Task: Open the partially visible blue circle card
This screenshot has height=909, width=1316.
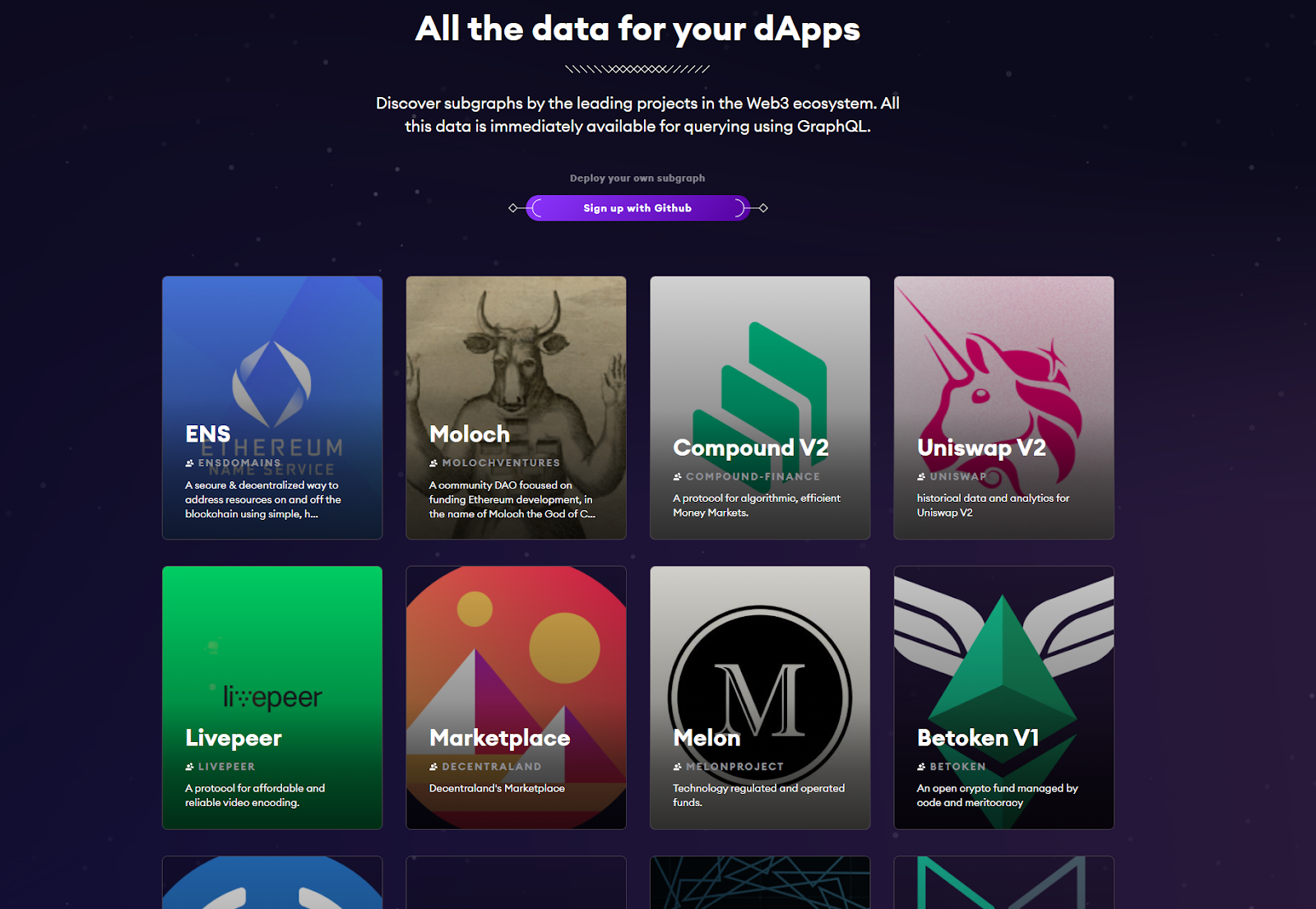Action: (272, 883)
